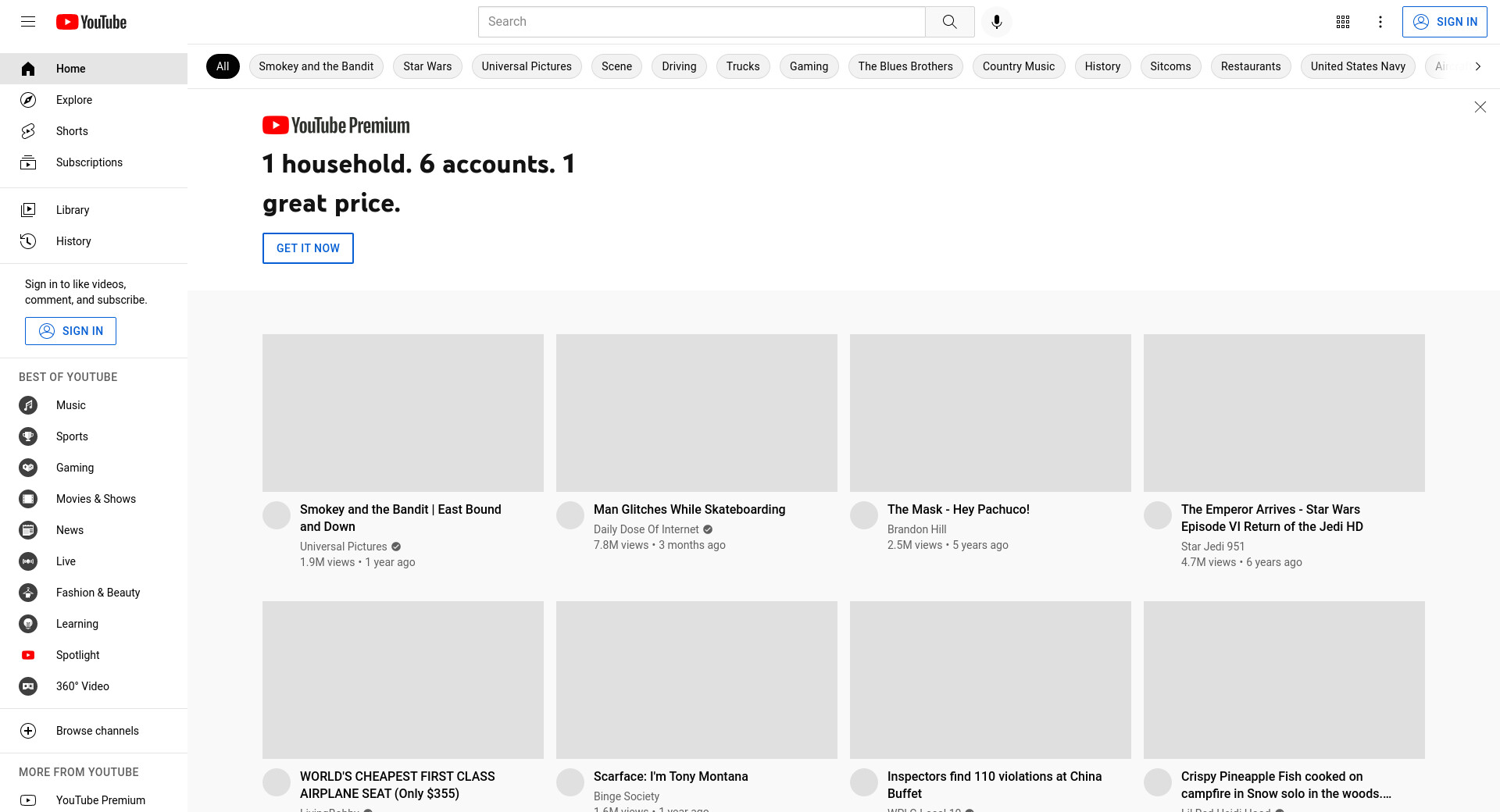1500x812 pixels.
Task: Select the Universal Pictures chip
Action: (527, 66)
